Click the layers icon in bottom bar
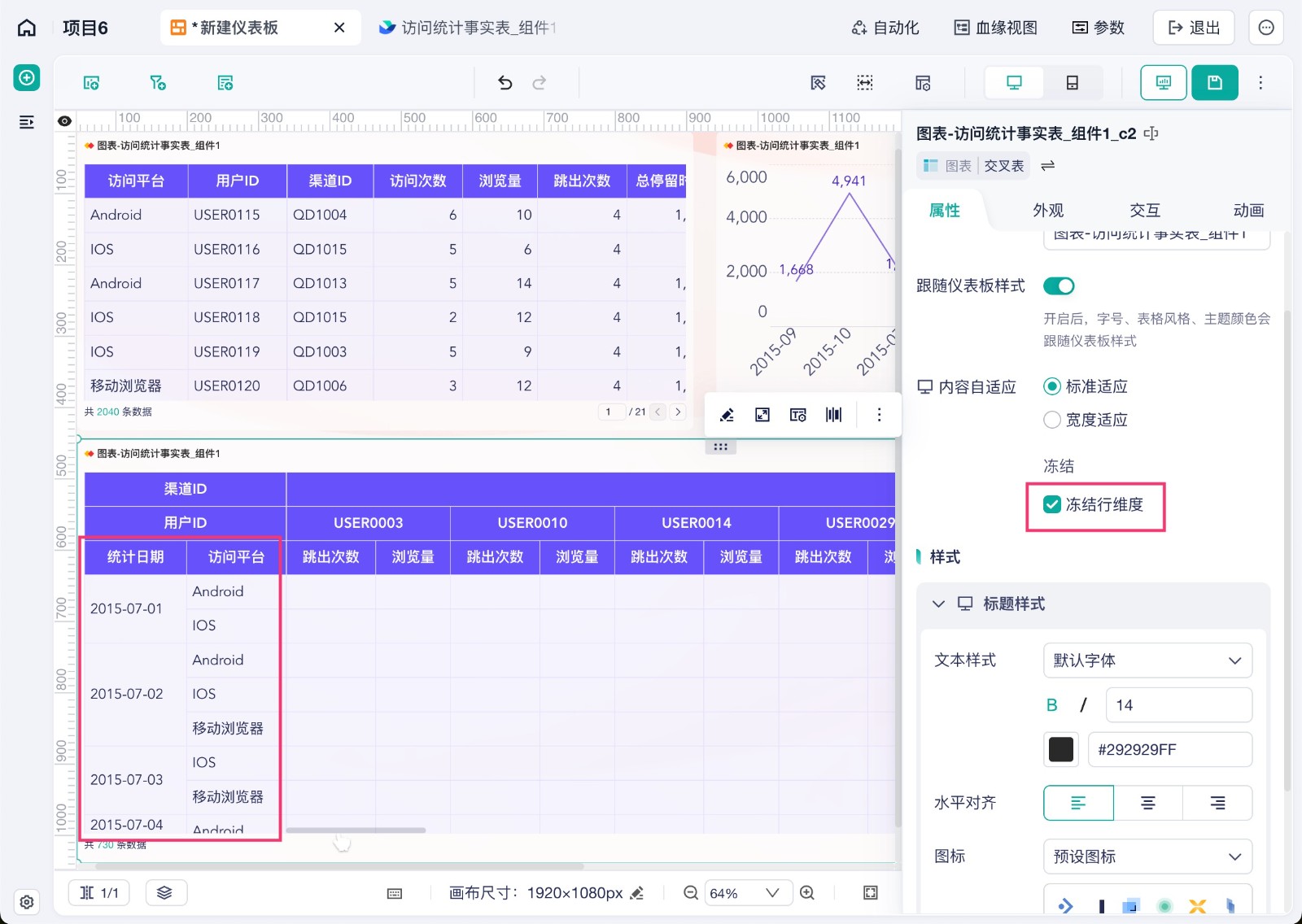The image size is (1302, 924). coord(165,892)
